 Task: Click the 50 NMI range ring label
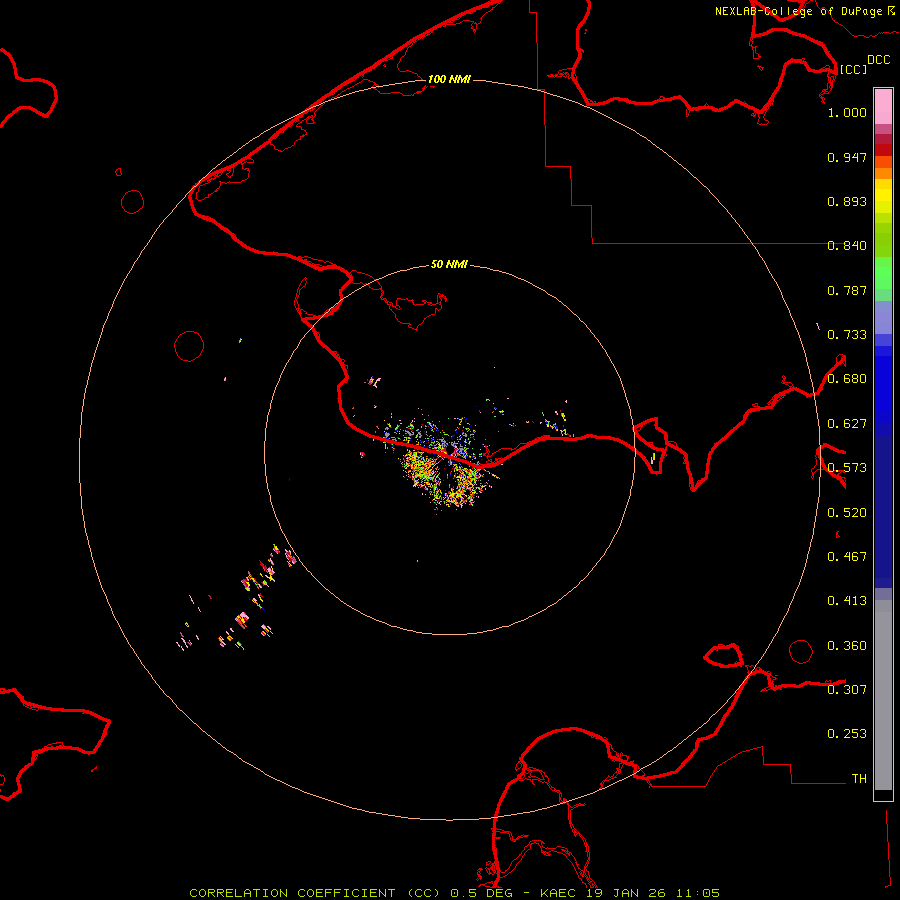[x=449, y=265]
